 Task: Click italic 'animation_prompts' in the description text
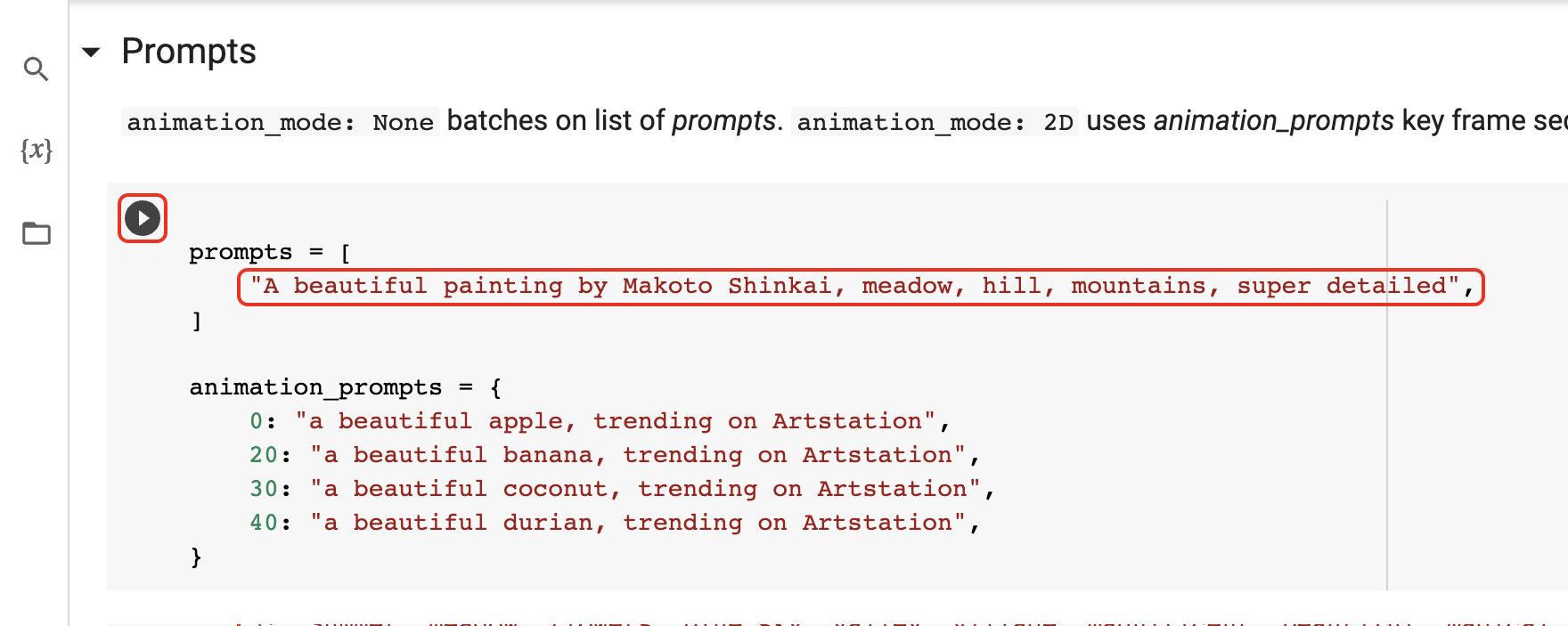pyautogui.click(x=1273, y=121)
